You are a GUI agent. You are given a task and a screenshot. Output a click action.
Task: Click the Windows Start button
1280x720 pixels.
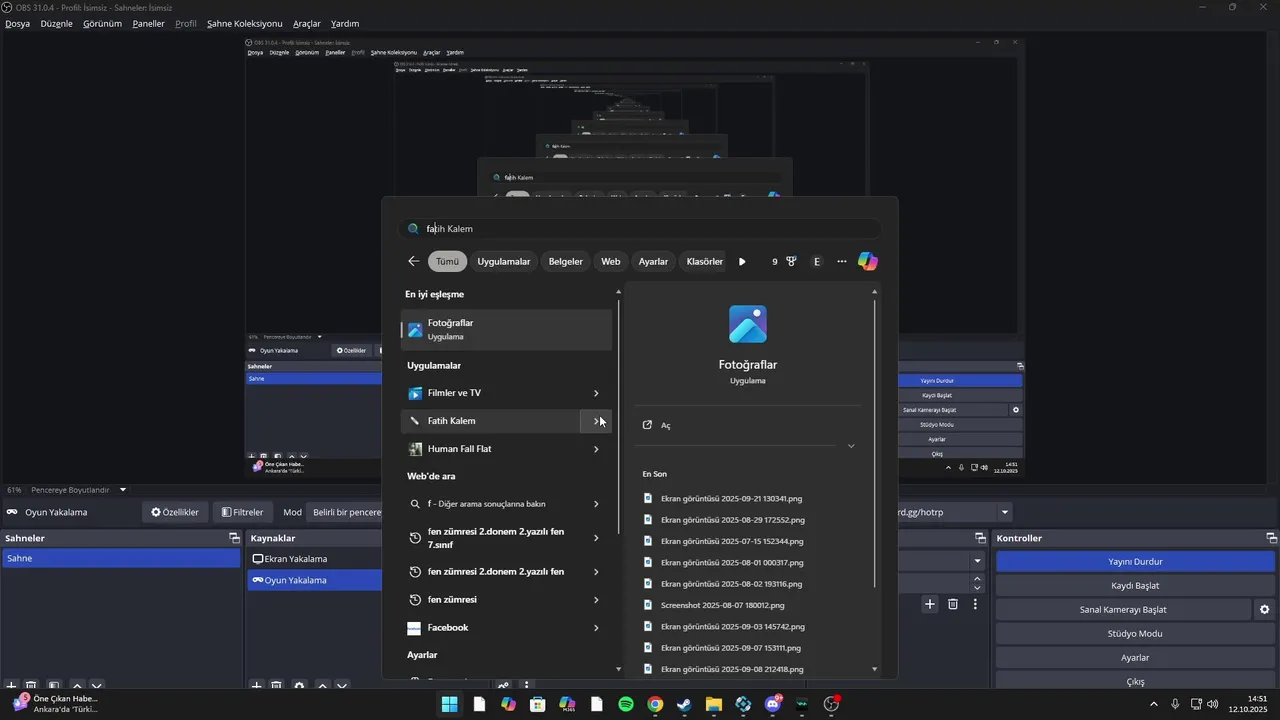(450, 704)
